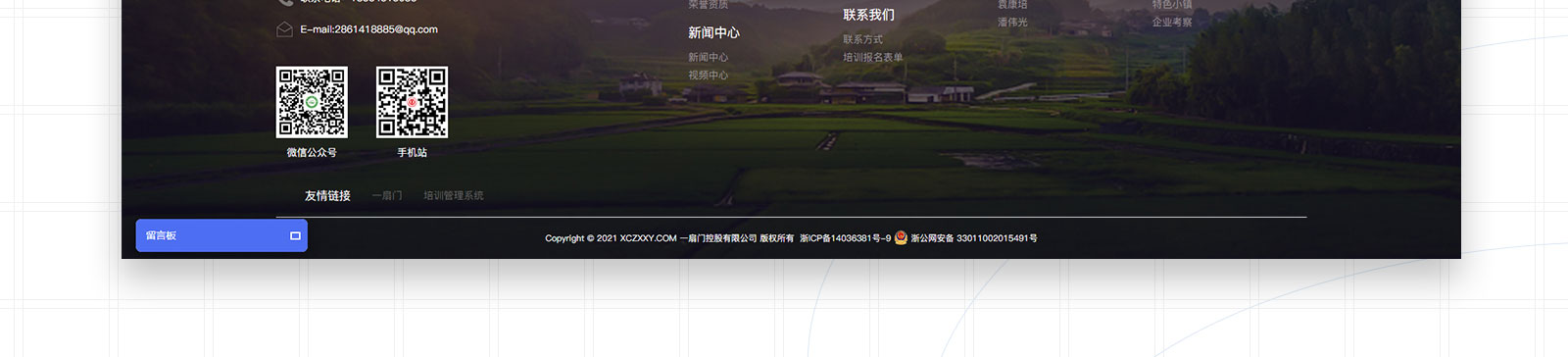
Task: Open the 培训管理系统 link
Action: click(x=454, y=196)
